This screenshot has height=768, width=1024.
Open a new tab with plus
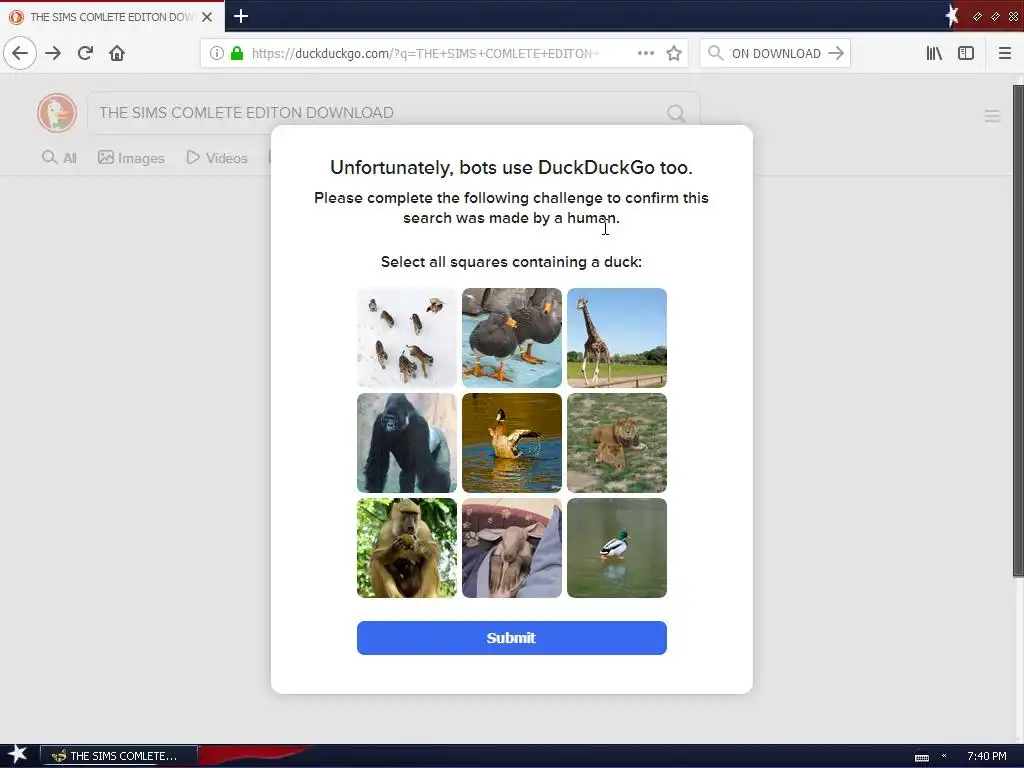(x=241, y=16)
